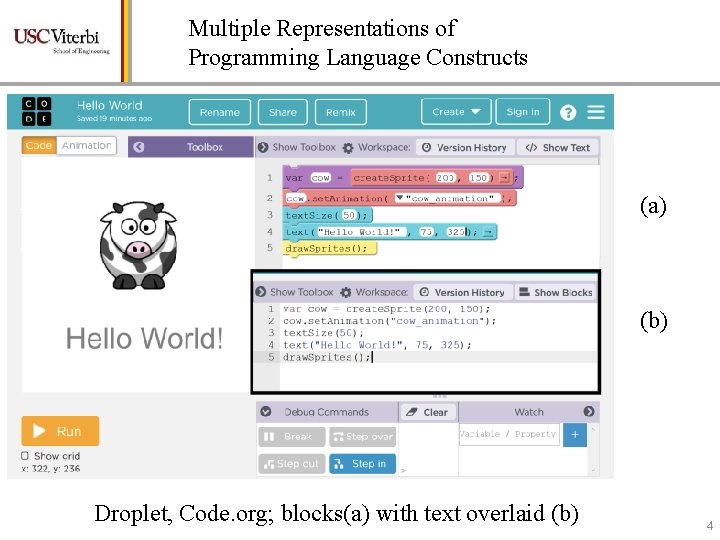Click the Variable / Property input field
720x540 pixels.
[x=509, y=434]
